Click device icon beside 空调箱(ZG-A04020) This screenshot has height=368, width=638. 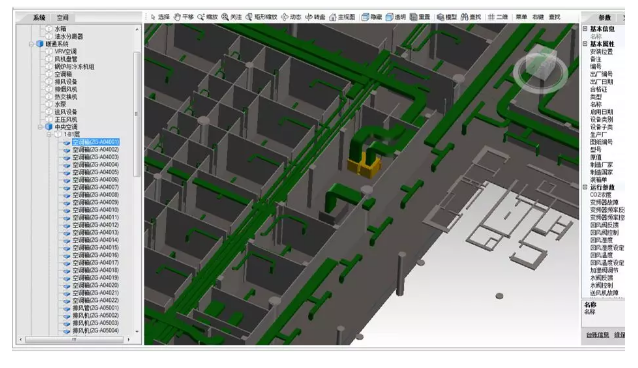67,286
